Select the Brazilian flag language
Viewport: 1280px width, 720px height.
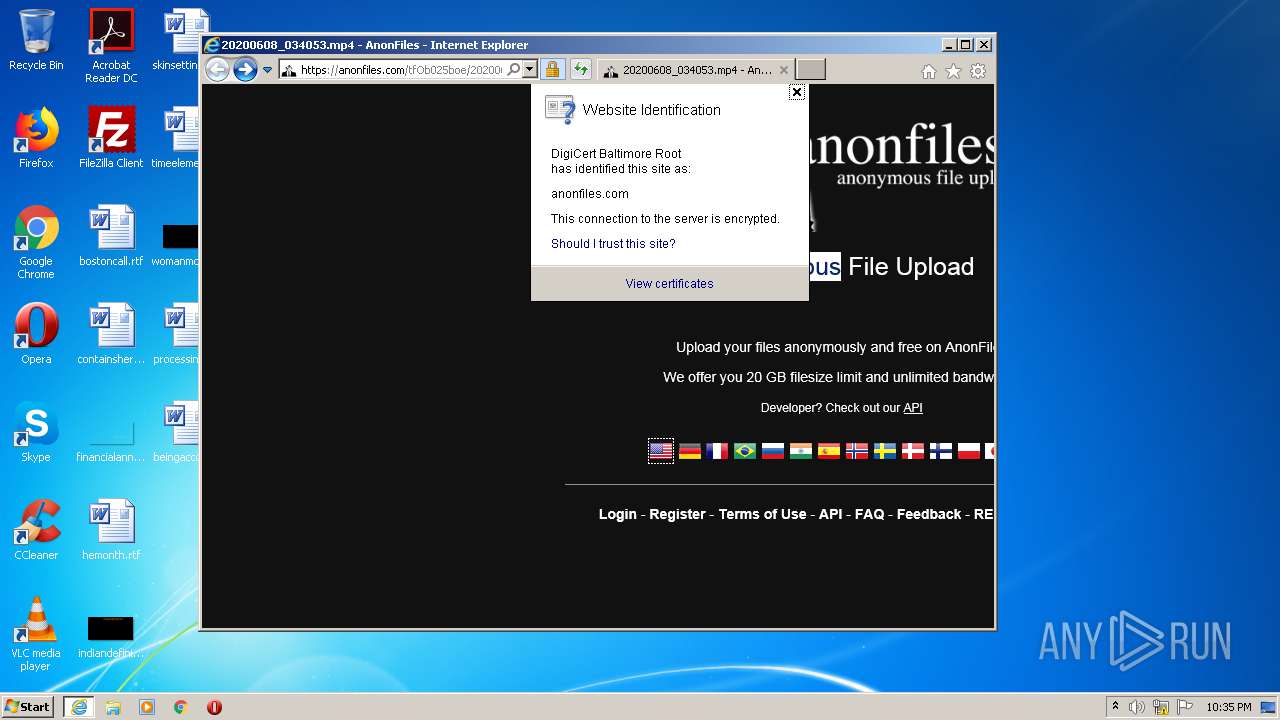tap(745, 452)
